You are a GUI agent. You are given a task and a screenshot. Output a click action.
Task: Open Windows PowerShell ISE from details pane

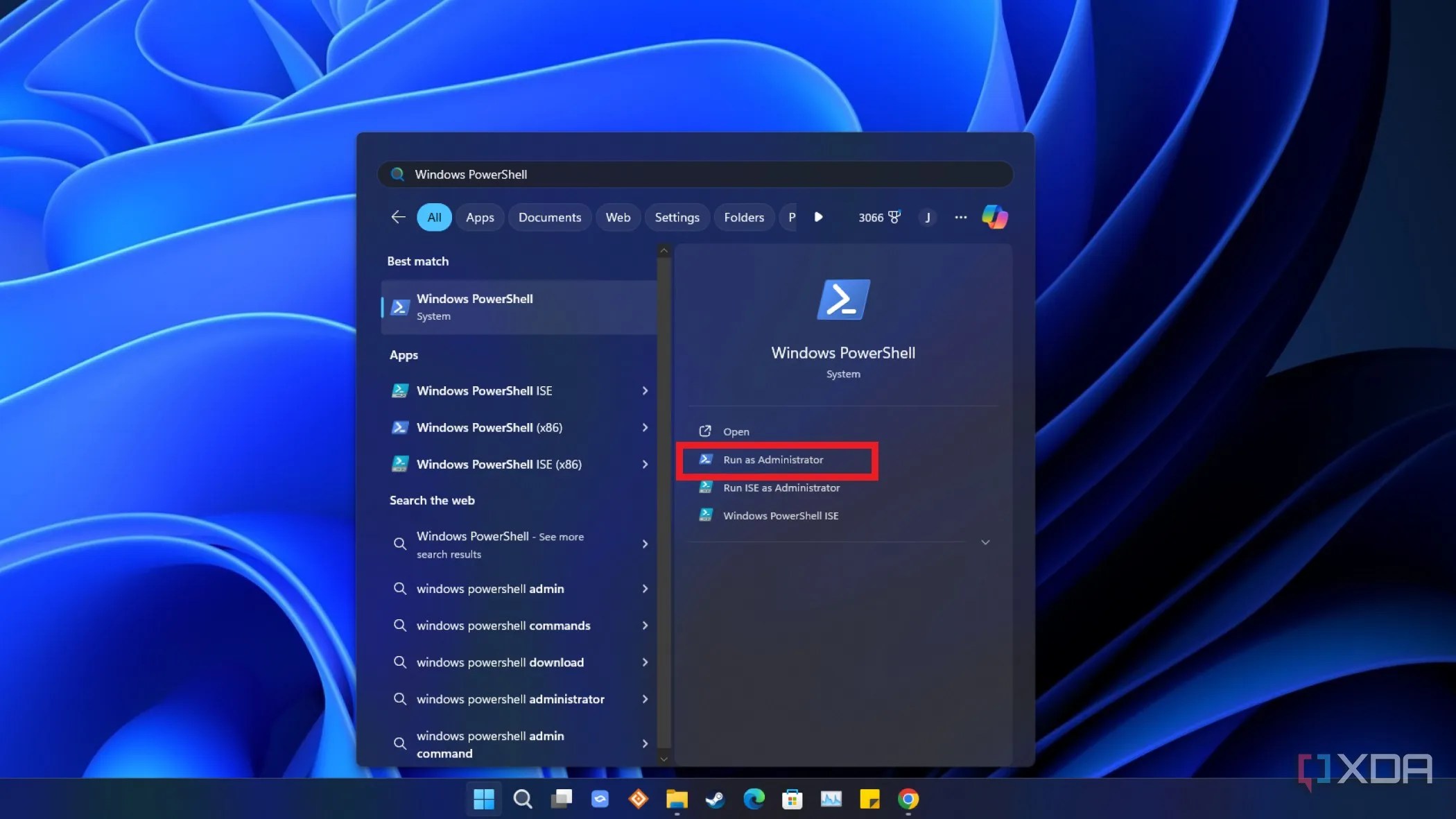point(780,515)
